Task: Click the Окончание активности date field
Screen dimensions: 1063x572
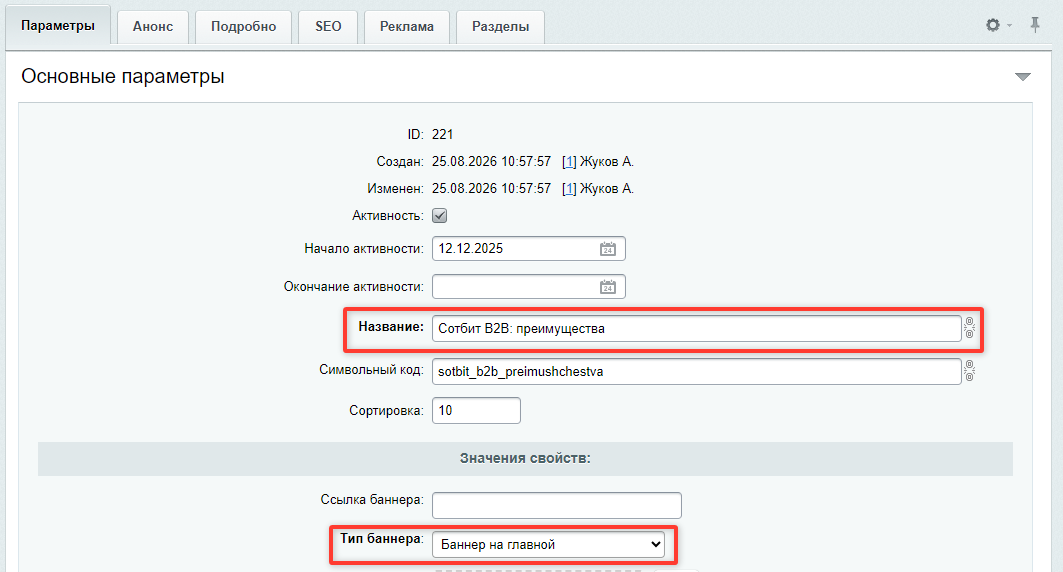Action: coord(529,287)
